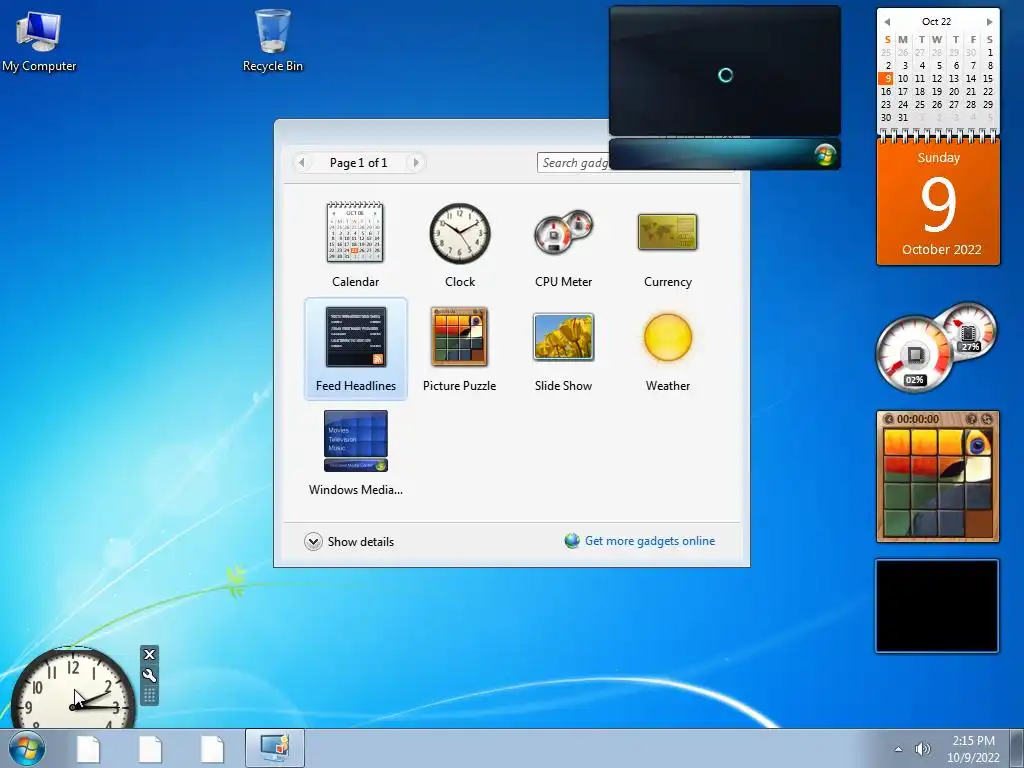This screenshot has height=768, width=1024.
Task: Show the Picture Puzzle solved picture
Action: click(971, 419)
